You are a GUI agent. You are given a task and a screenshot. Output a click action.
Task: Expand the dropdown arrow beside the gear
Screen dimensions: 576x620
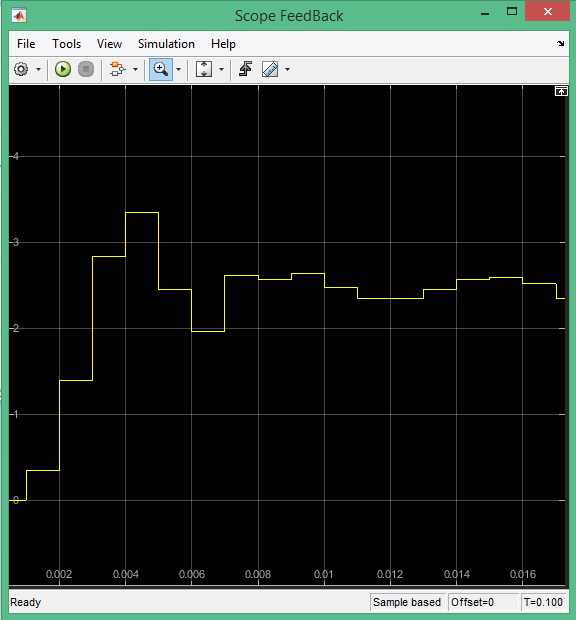click(x=38, y=70)
